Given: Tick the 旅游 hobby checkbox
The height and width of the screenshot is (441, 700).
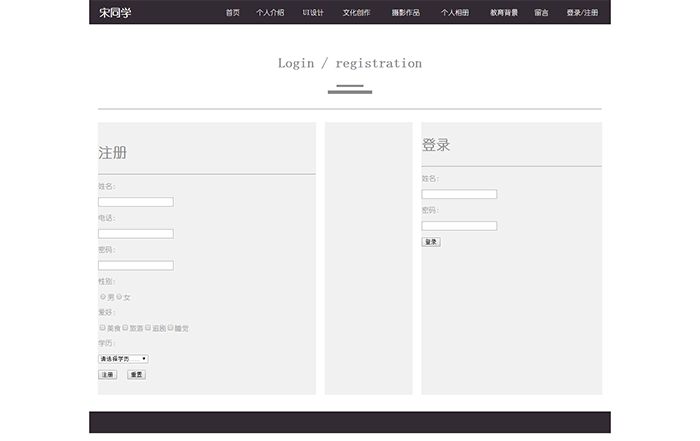Looking at the screenshot, I should (x=125, y=327).
